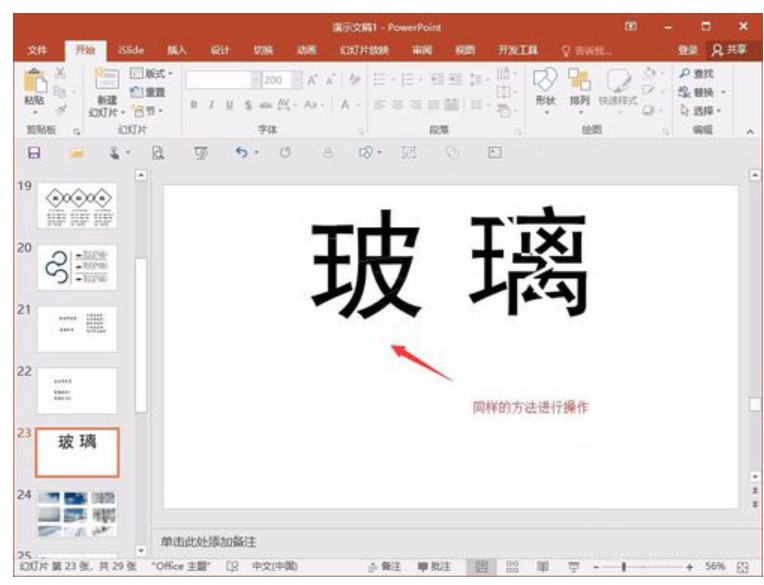Click the Undo arrow icon
This screenshot has width=764, height=585.
click(x=241, y=152)
